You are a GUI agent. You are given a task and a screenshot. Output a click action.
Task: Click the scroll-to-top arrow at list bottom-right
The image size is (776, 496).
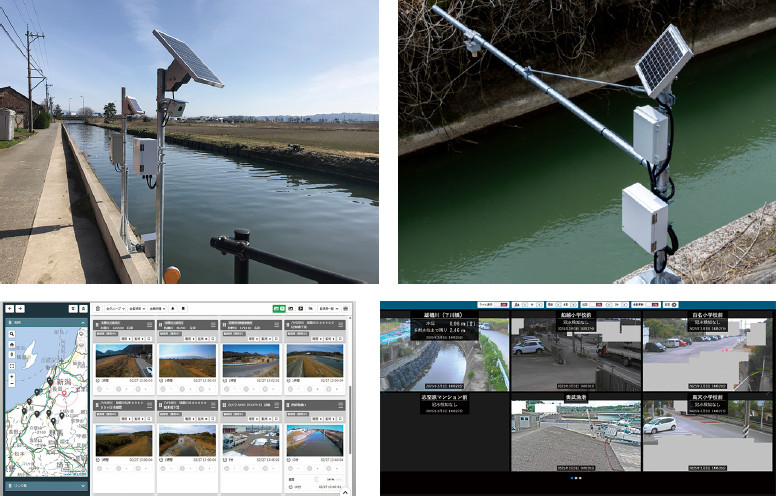346,491
